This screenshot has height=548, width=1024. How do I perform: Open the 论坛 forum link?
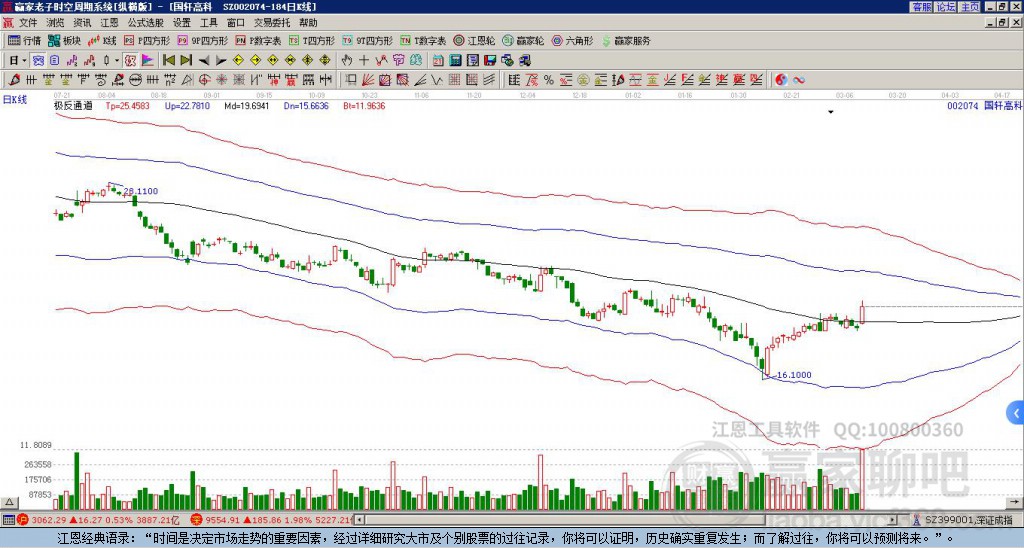(x=946, y=7)
